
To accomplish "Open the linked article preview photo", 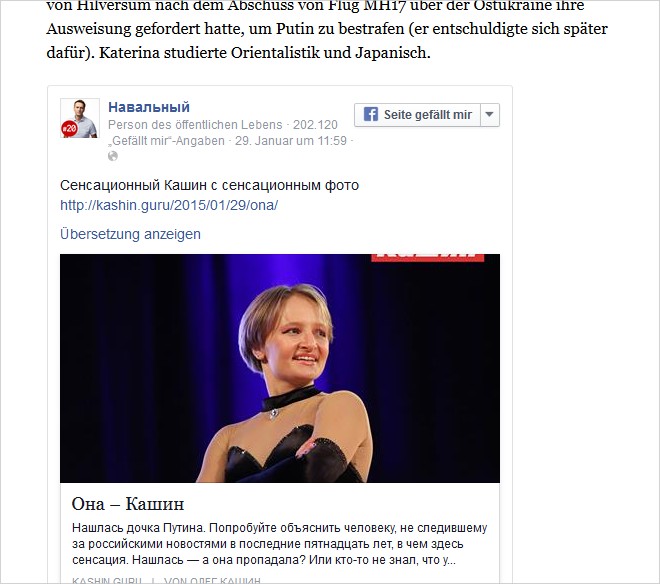I will pos(280,368).
